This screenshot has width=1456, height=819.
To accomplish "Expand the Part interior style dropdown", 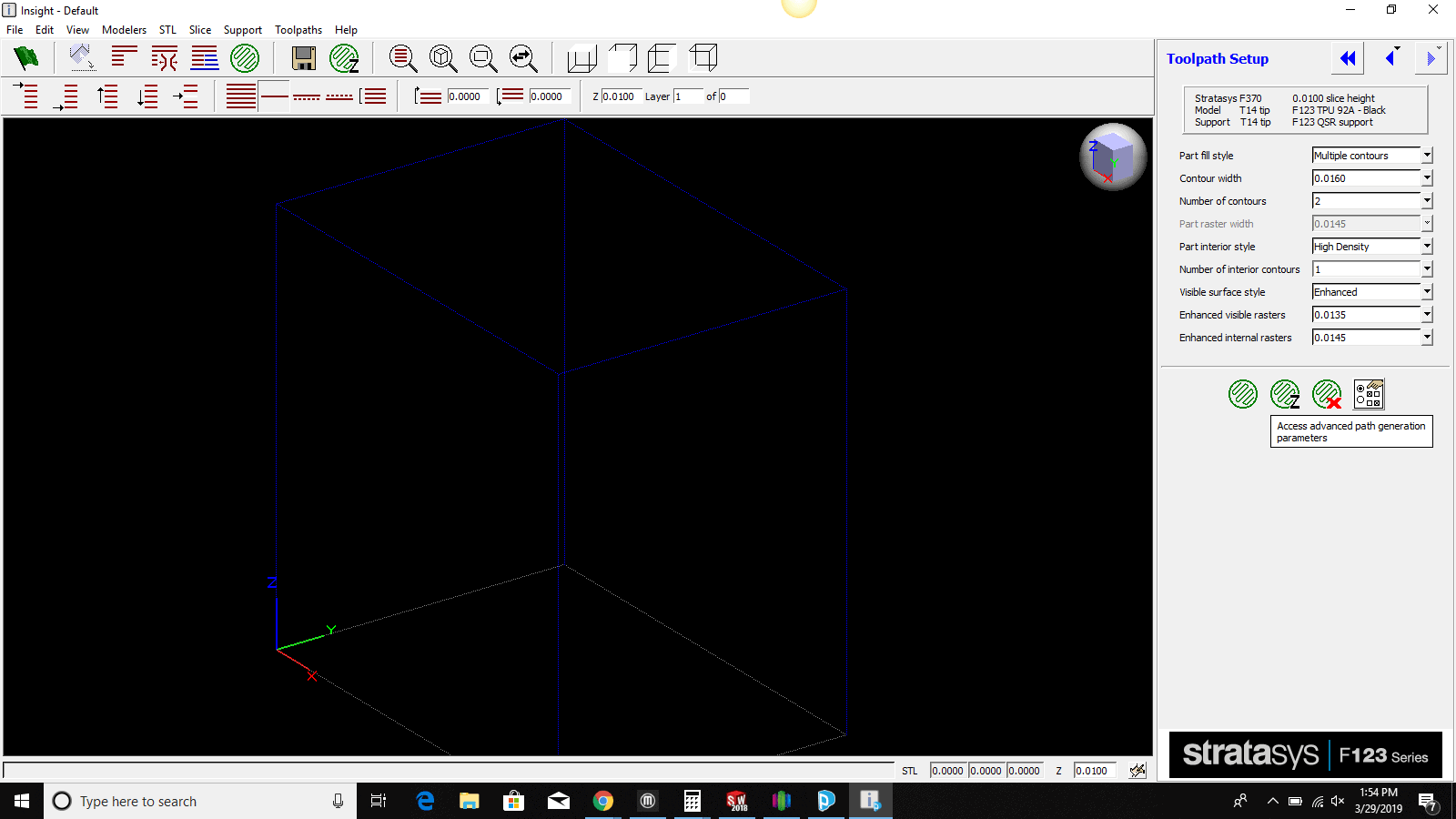I will point(1425,246).
